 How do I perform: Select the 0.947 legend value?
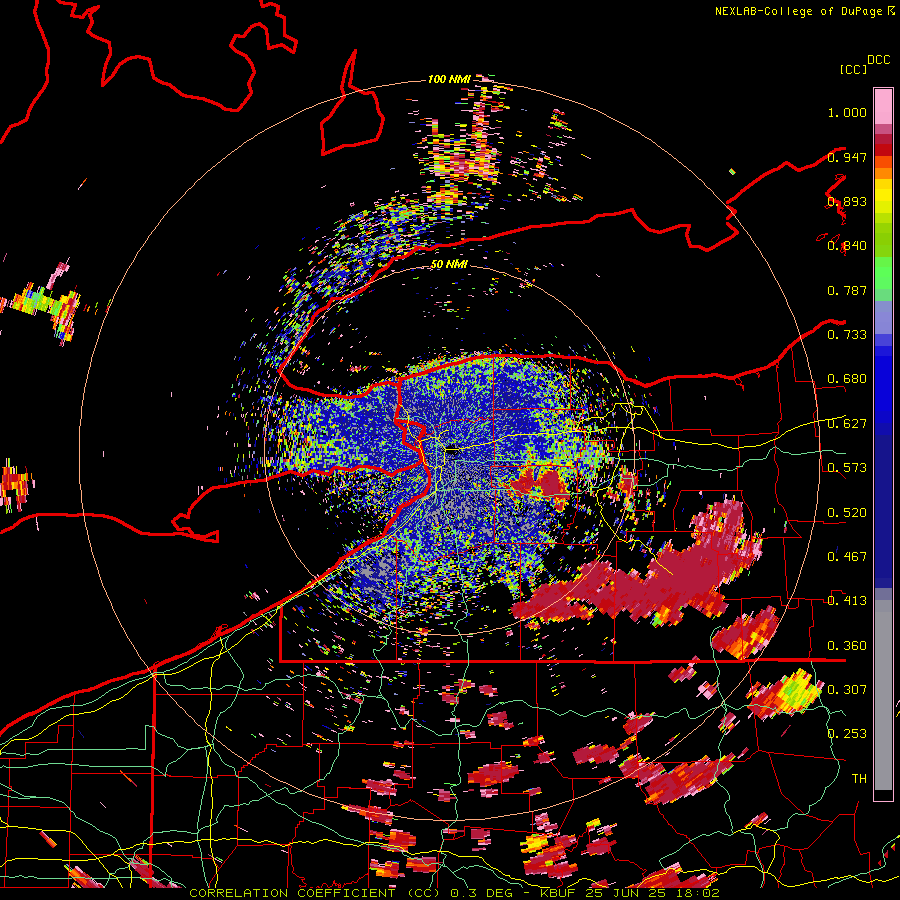[x=847, y=157]
